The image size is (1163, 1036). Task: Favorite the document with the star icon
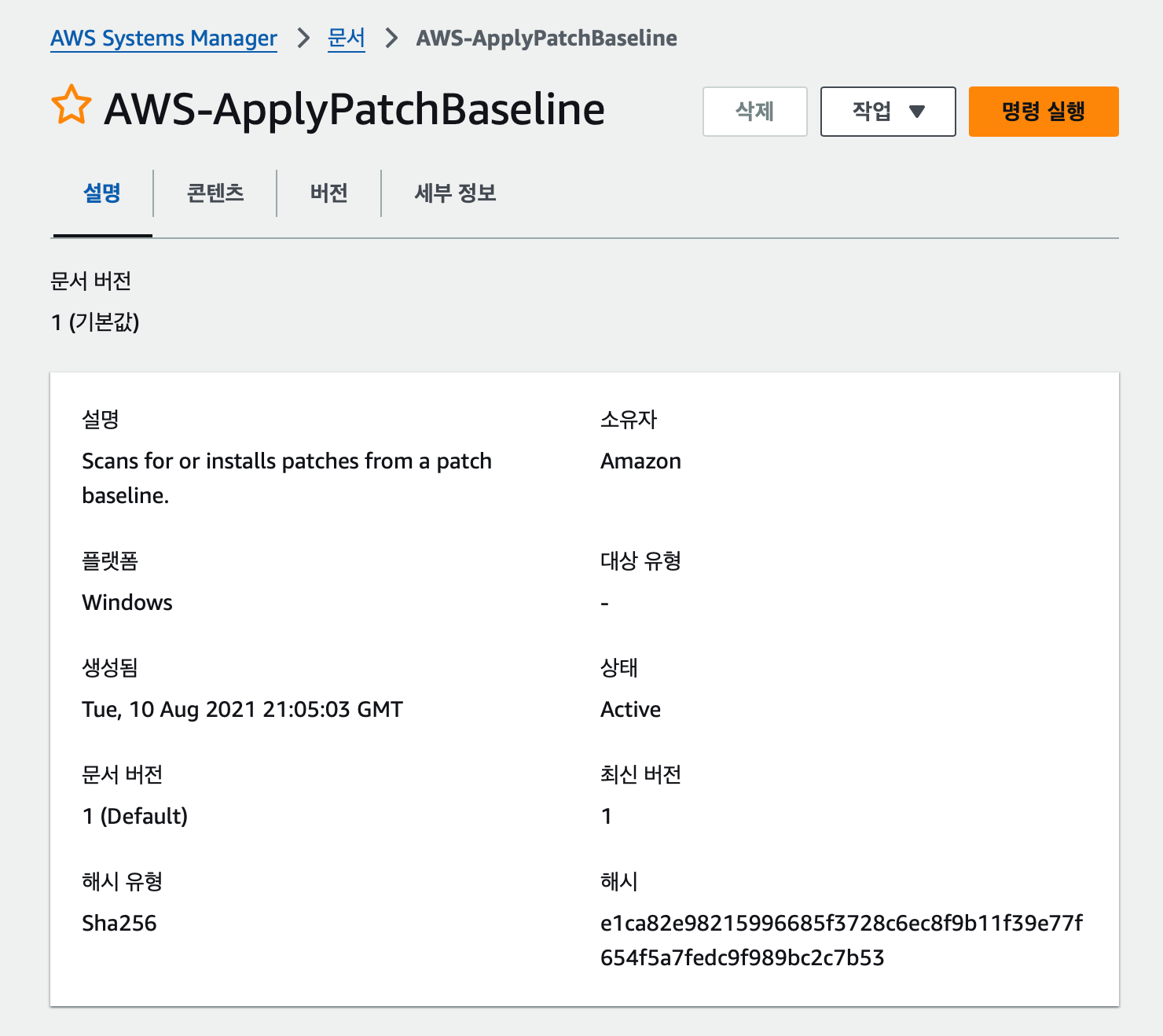72,105
